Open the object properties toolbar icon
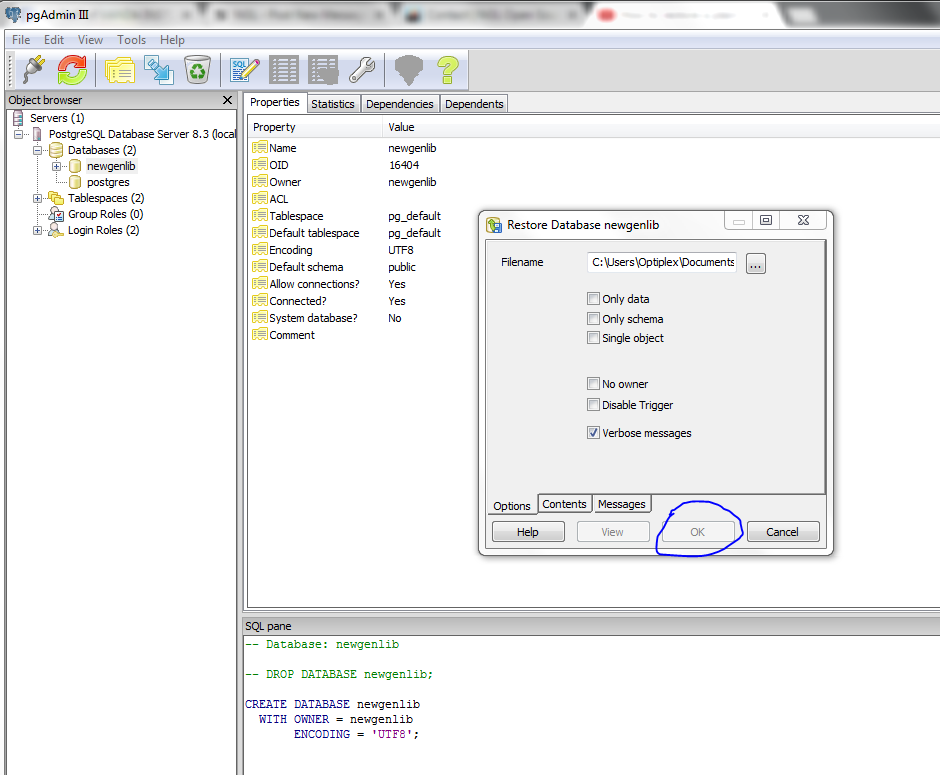Viewport: 940px width, 775px height. (120, 69)
